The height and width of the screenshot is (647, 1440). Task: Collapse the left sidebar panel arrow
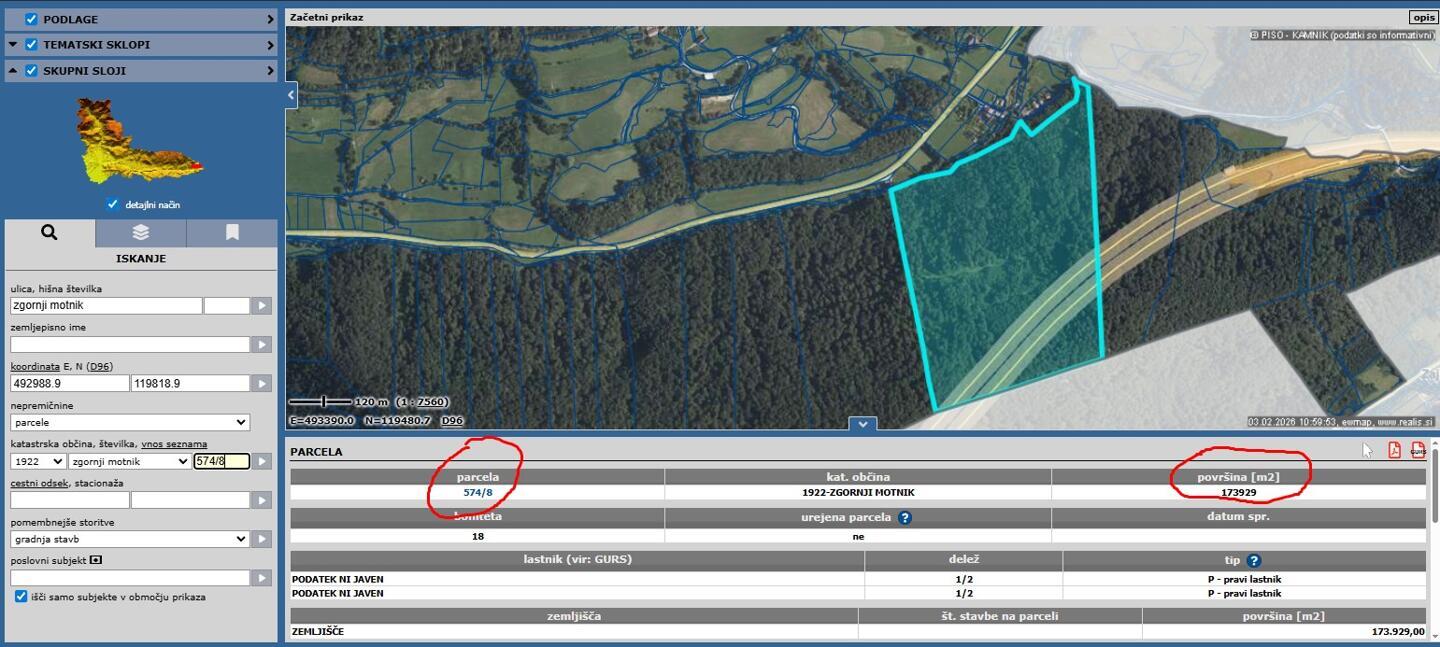(x=292, y=95)
